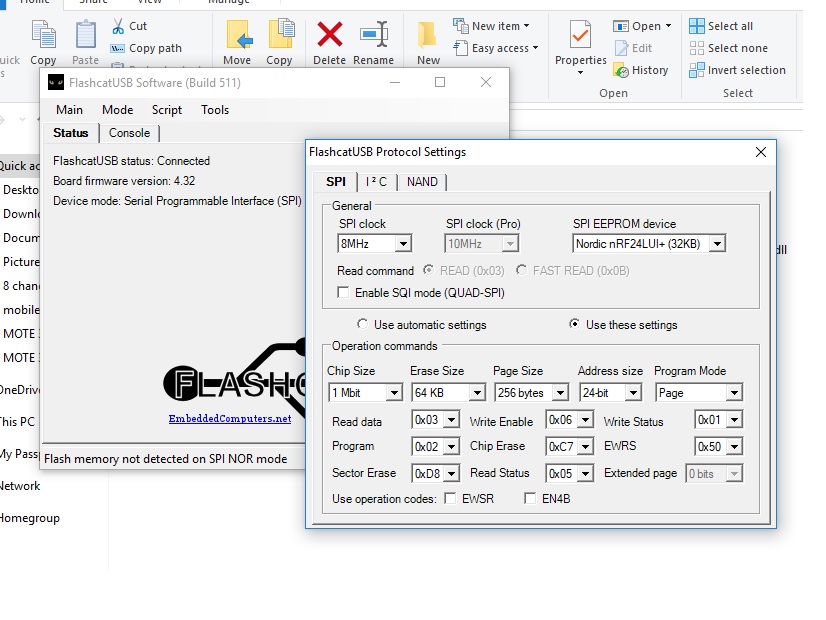The width and height of the screenshot is (826, 620).
Task: Click the New folder icon
Action: [427, 36]
